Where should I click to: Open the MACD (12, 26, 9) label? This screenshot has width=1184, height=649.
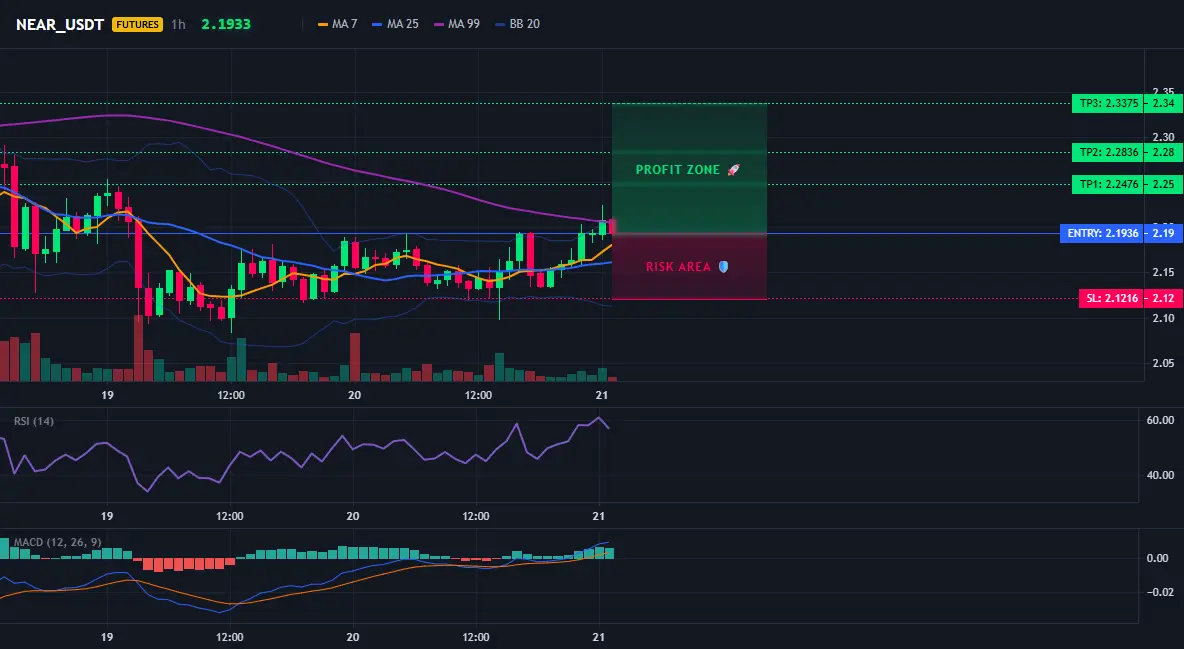click(x=57, y=542)
